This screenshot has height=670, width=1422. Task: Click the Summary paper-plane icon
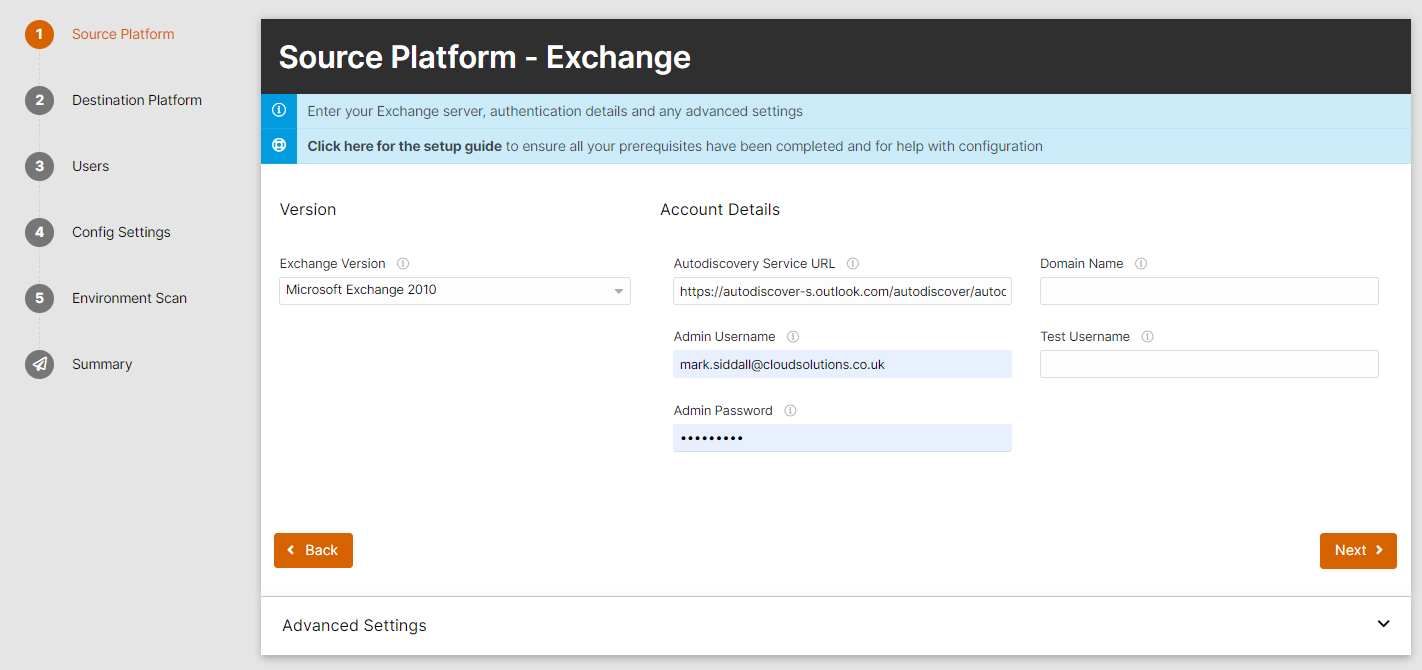coord(39,365)
